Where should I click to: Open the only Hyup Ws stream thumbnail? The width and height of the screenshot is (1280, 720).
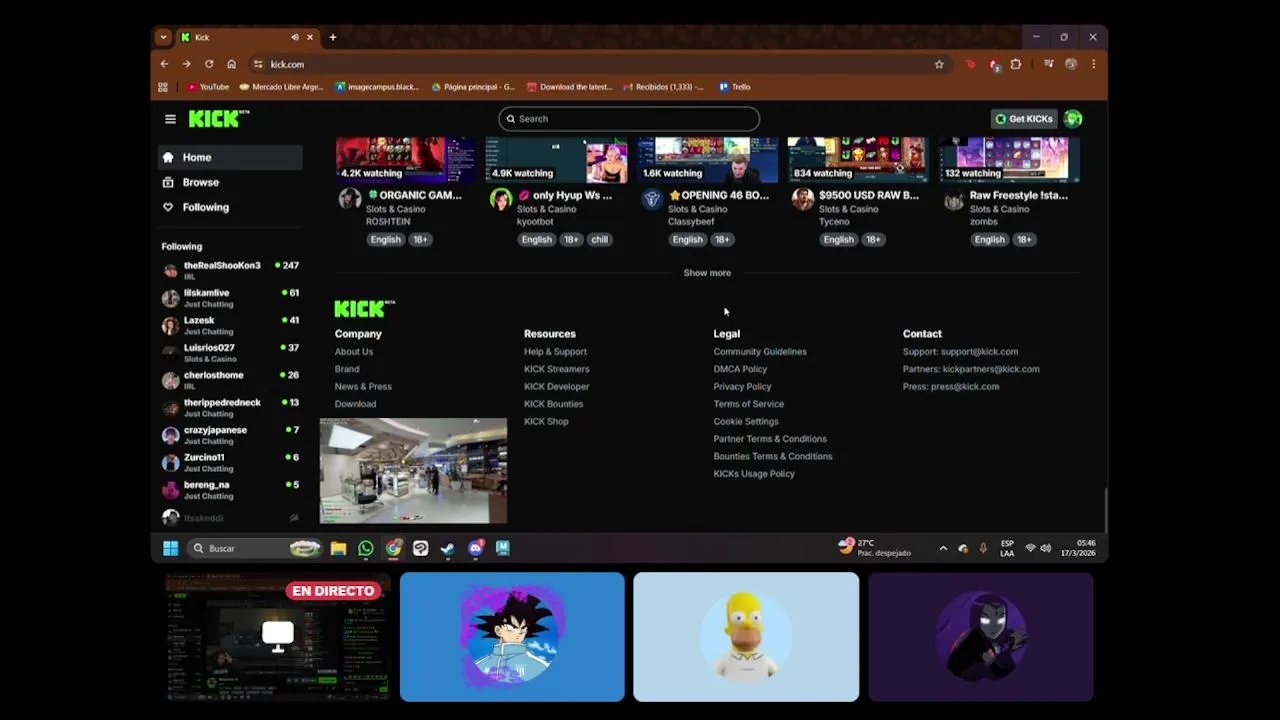pos(557,160)
